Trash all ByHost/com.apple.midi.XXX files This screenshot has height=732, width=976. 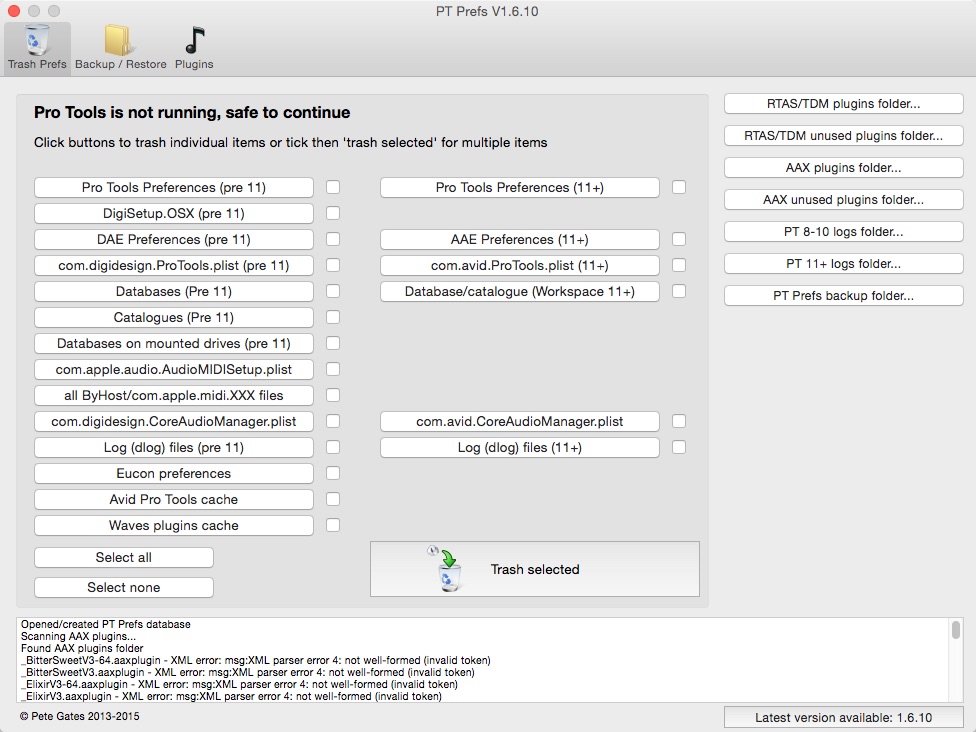(x=174, y=395)
